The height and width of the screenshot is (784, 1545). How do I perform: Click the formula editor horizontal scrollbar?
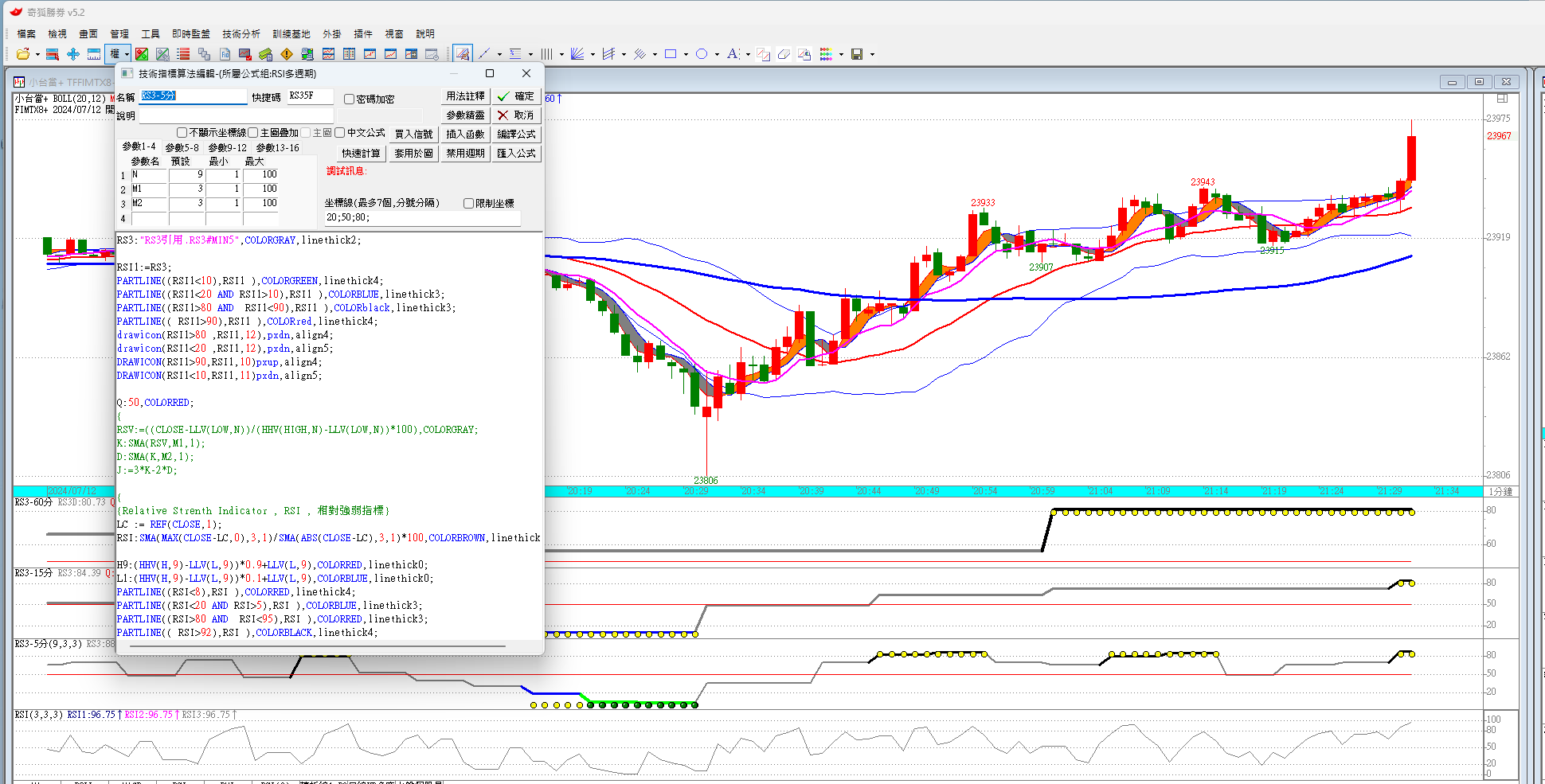click(x=317, y=646)
